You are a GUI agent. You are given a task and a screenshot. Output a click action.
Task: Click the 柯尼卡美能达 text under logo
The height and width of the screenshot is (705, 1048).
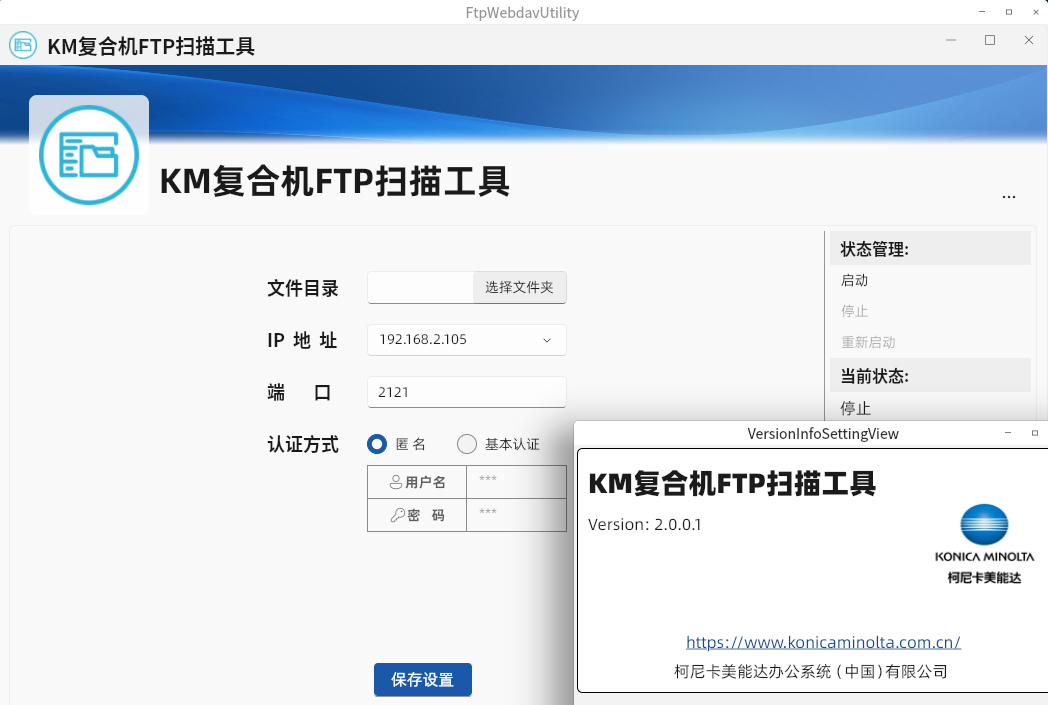(984, 577)
